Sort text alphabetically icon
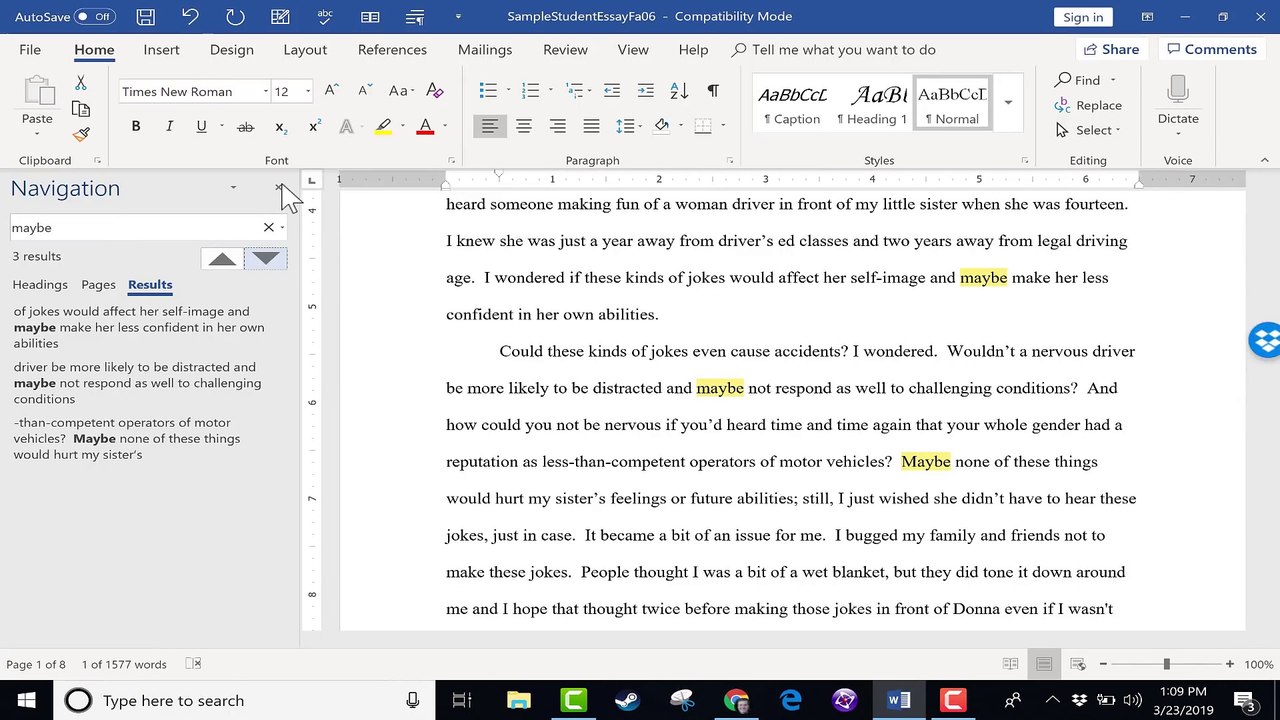Viewport: 1280px width, 720px height. point(679,91)
